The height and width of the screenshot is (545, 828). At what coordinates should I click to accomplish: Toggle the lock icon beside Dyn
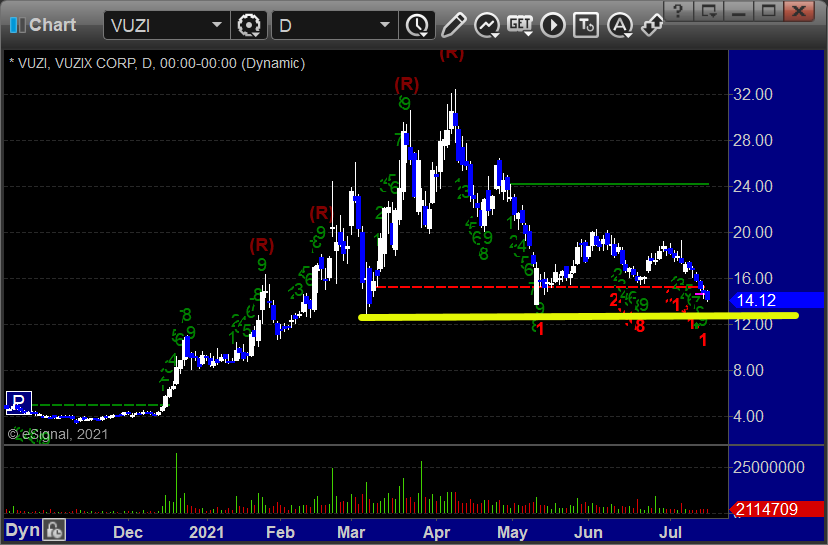tap(54, 530)
